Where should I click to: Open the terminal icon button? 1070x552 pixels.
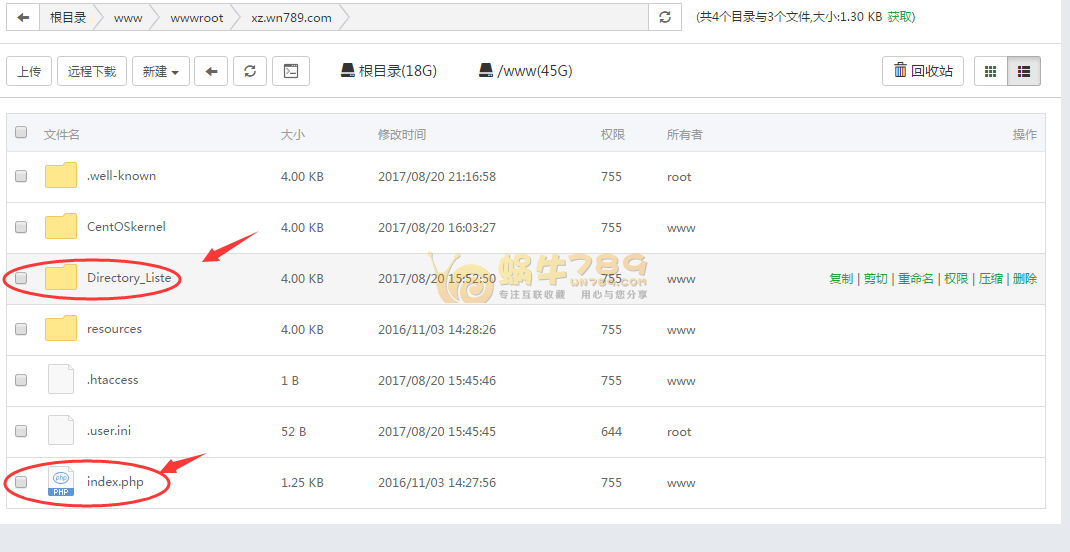(291, 71)
